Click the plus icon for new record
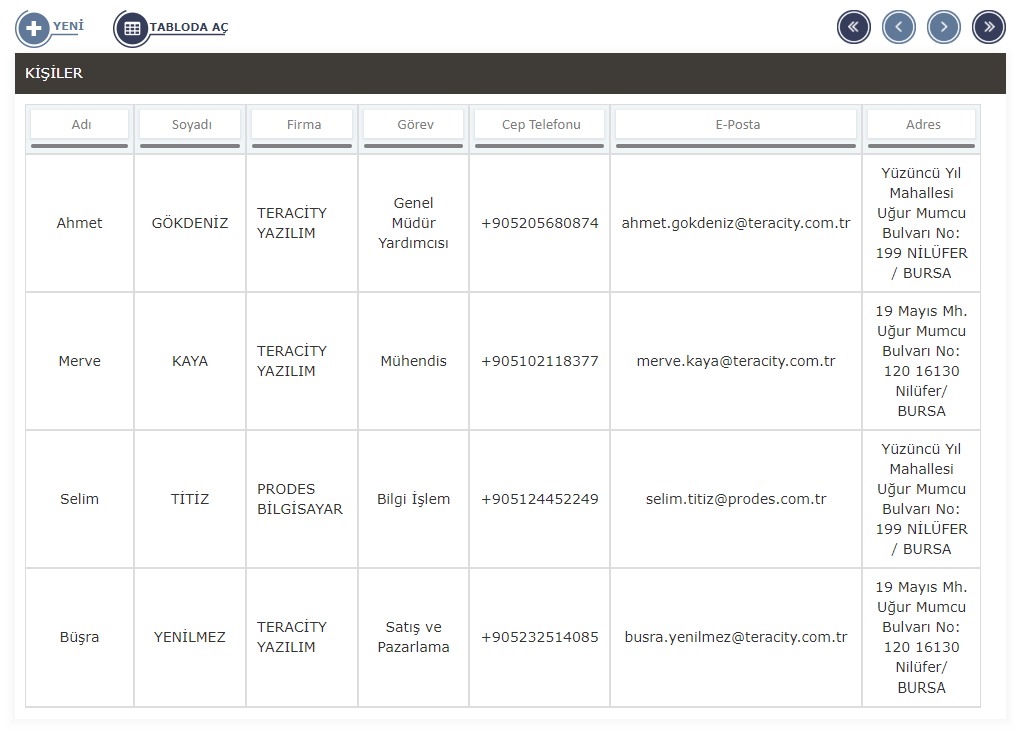 point(33,28)
